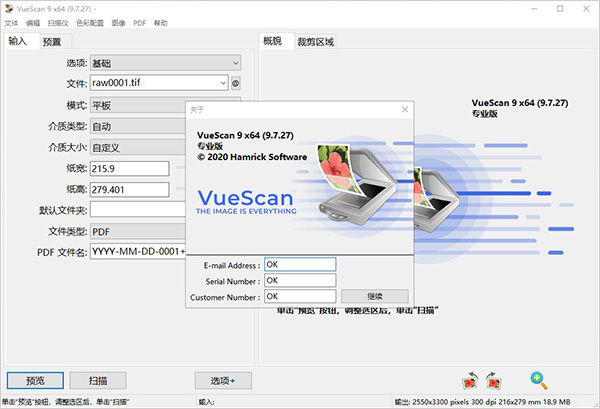Image resolution: width=600 pixels, height=409 pixels.
Task: Click the VueScan app icon in title bar
Action: coord(9,8)
